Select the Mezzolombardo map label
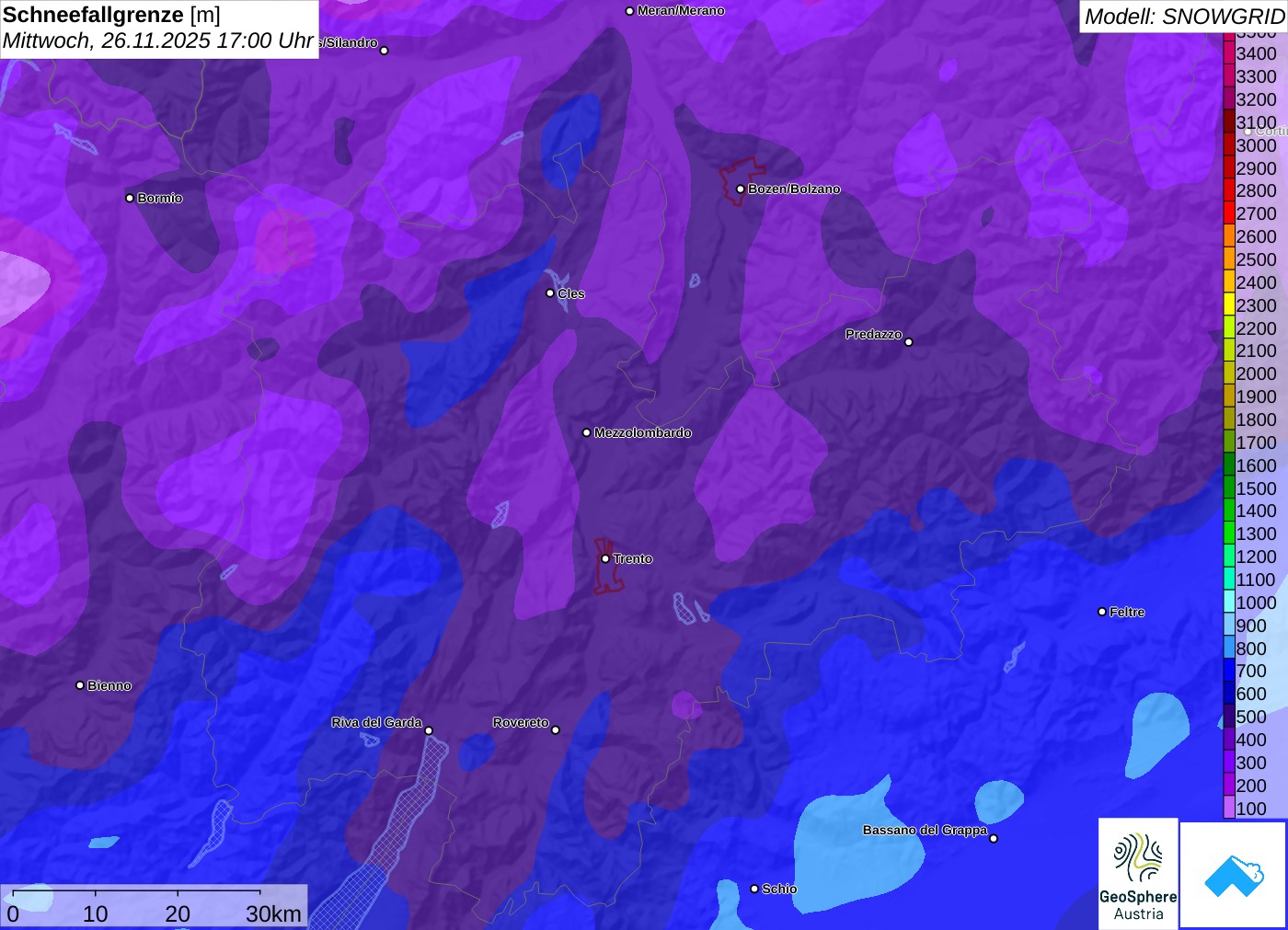Viewport: 1288px width, 930px height. [x=643, y=432]
